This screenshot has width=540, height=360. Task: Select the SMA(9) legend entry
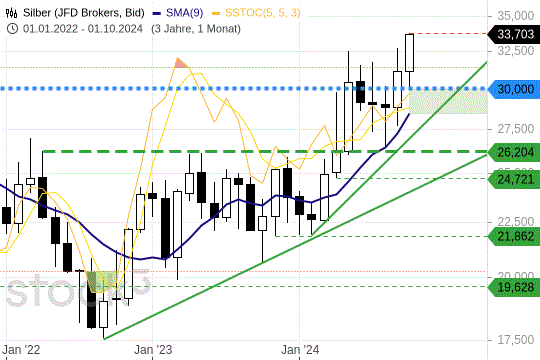point(179,13)
